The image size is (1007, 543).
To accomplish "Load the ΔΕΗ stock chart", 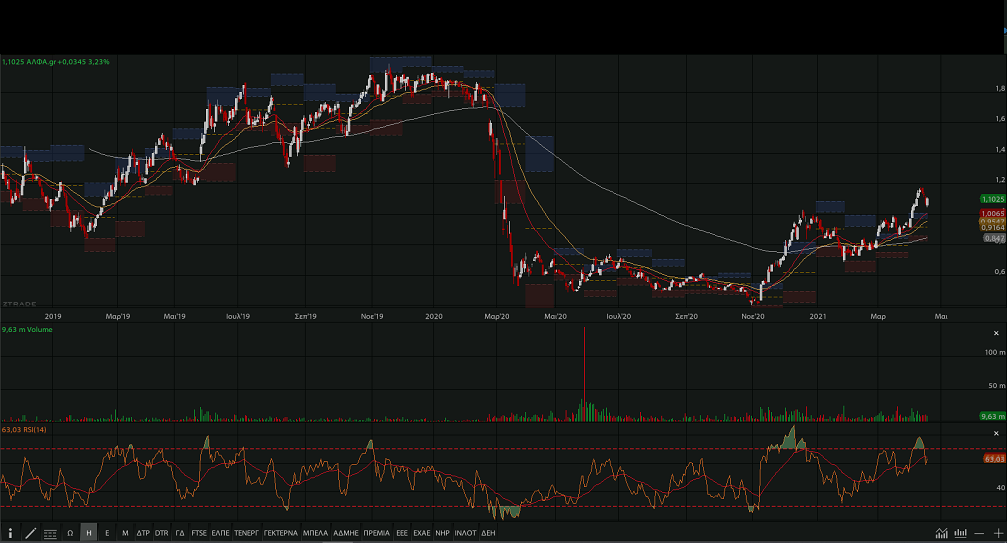I will coord(488,533).
